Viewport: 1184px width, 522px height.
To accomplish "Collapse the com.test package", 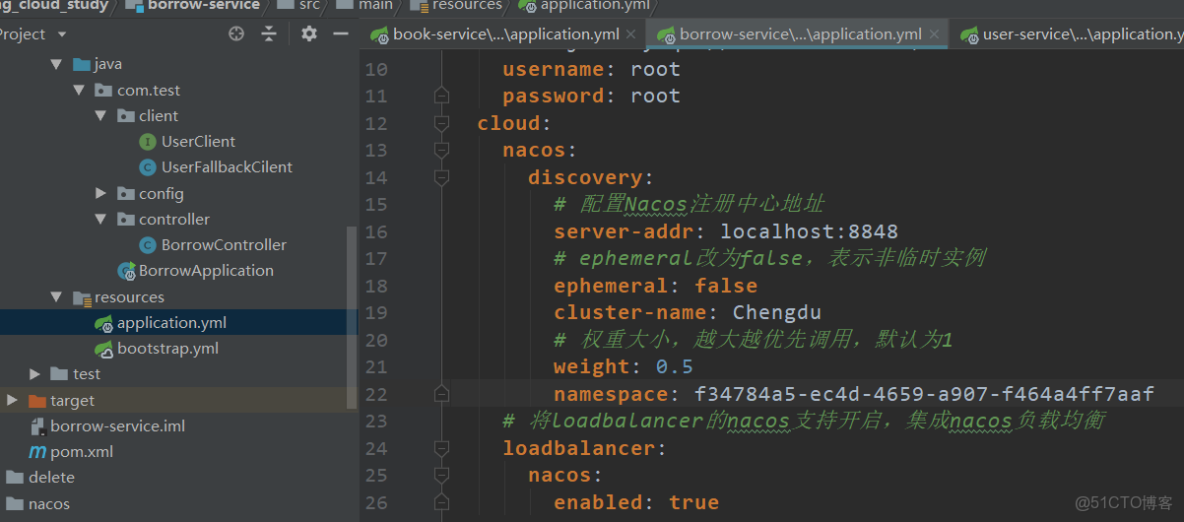I will [x=78, y=91].
